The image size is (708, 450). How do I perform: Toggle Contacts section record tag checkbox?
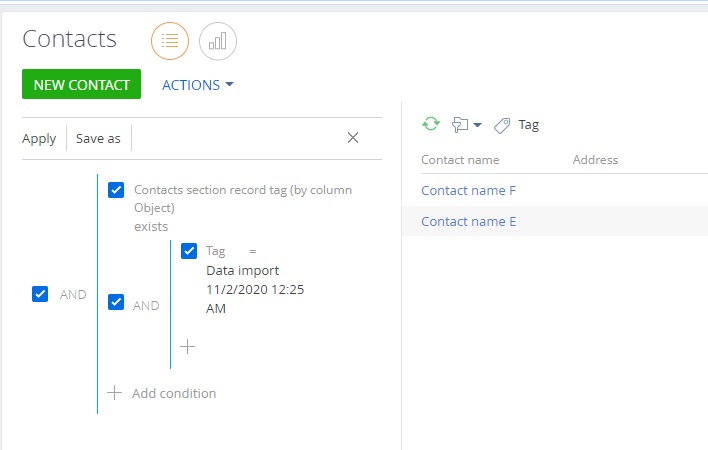click(116, 190)
